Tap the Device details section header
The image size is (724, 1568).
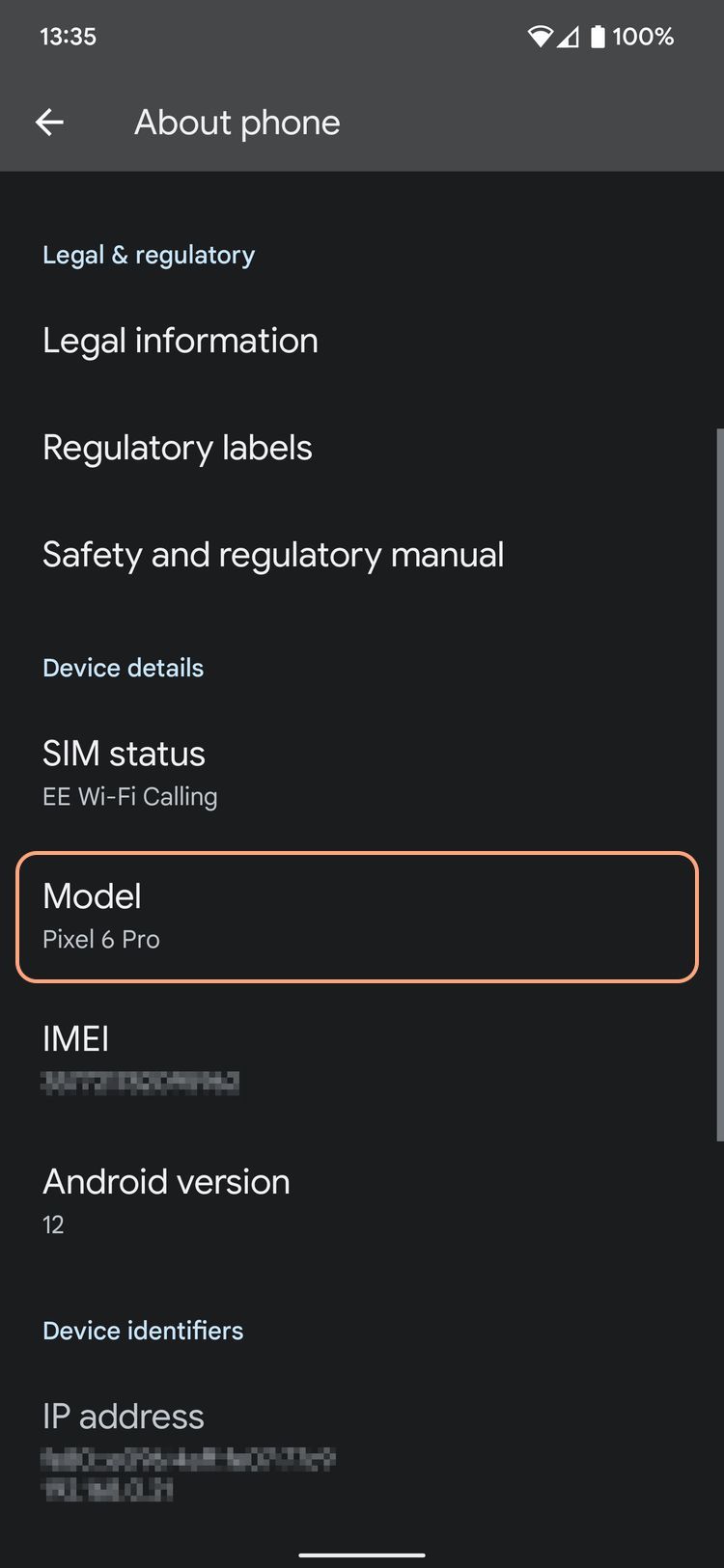[x=123, y=668]
